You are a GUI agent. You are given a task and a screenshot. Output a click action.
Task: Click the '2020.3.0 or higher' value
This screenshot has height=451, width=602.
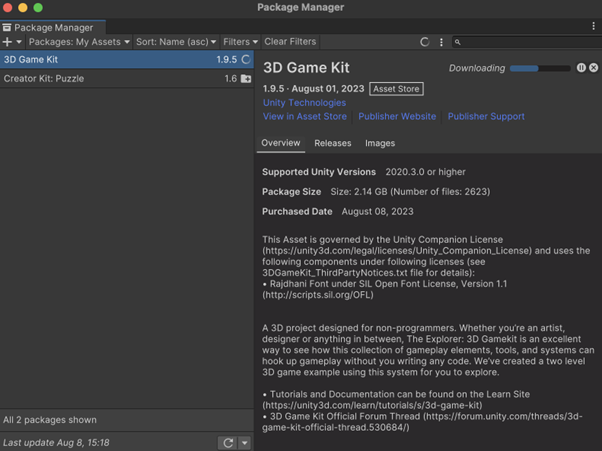coord(425,172)
